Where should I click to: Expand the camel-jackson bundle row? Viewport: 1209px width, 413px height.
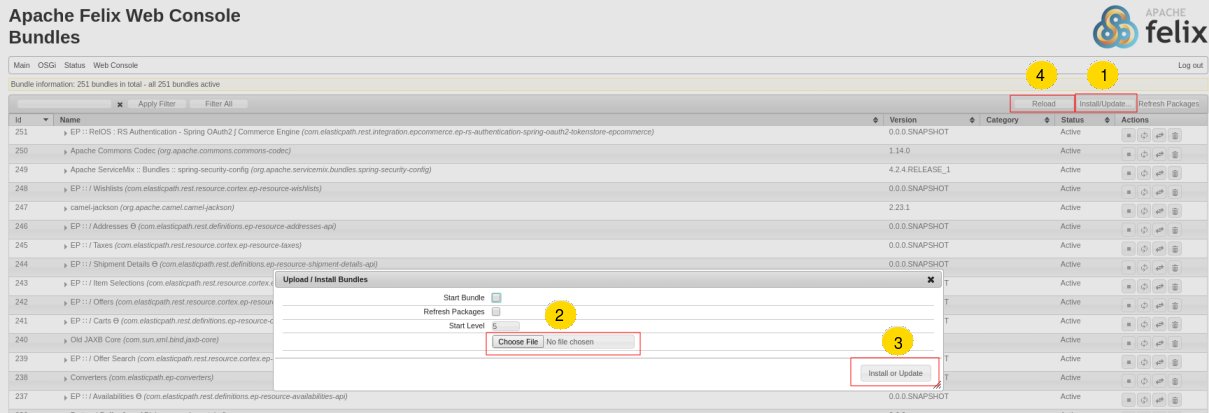64,208
